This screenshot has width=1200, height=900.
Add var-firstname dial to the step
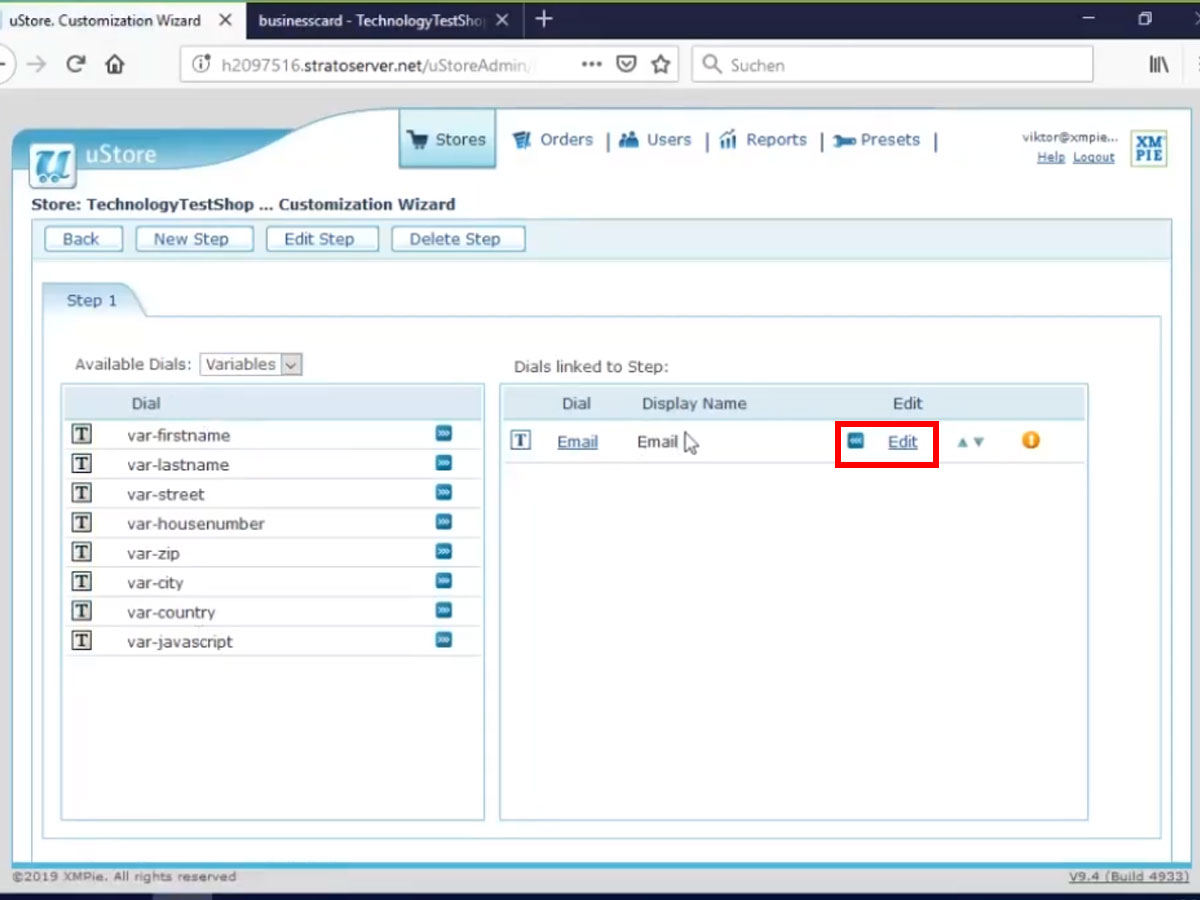tap(444, 433)
